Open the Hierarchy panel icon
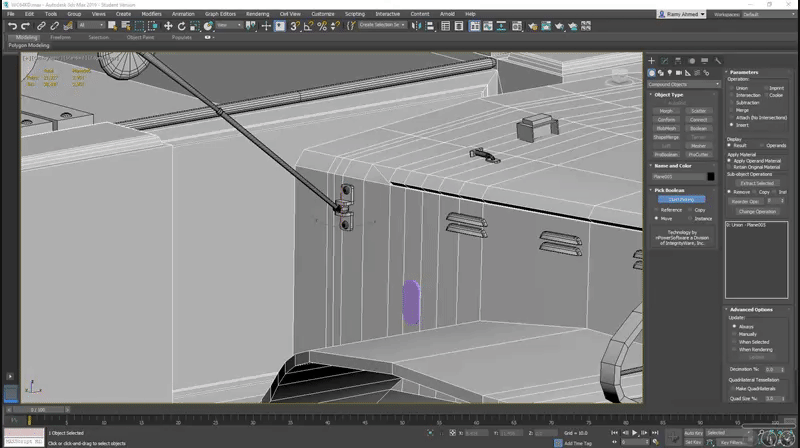The width and height of the screenshot is (800, 448). tap(677, 61)
